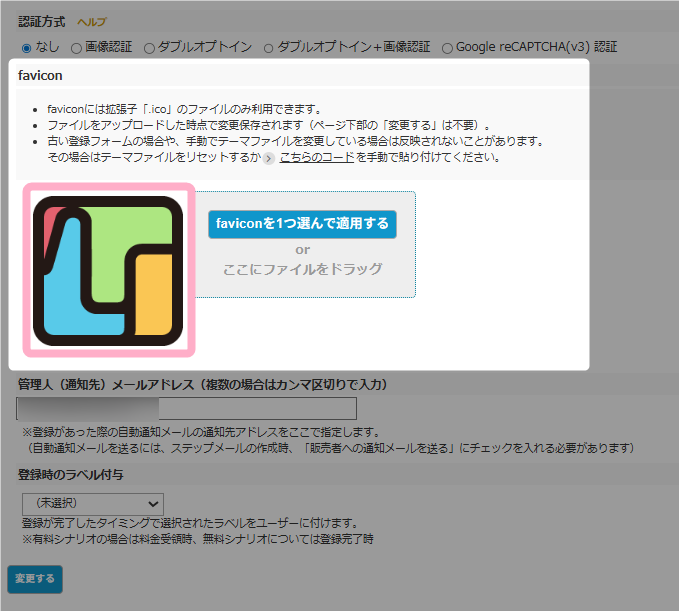The image size is (679, 611).
Task: Focus the 管理人メールアドレス input field
Action: [187, 408]
